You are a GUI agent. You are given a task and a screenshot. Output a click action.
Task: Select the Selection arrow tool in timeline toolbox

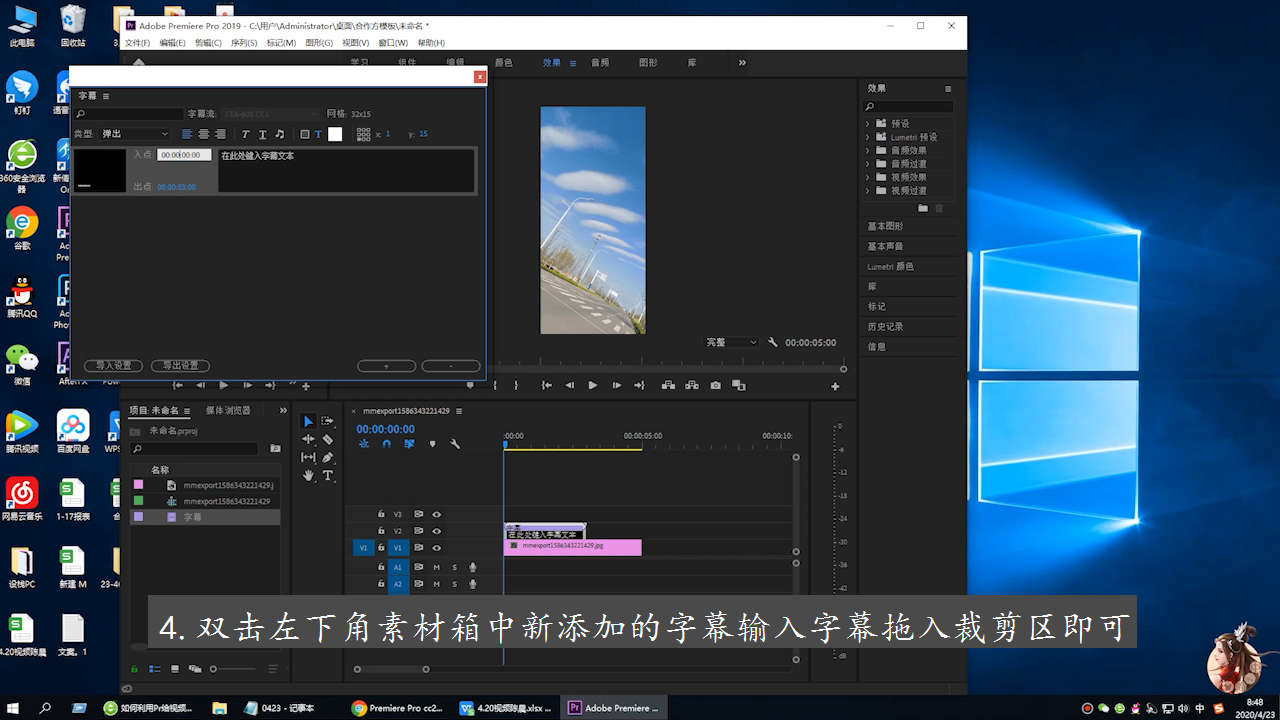tap(308, 421)
